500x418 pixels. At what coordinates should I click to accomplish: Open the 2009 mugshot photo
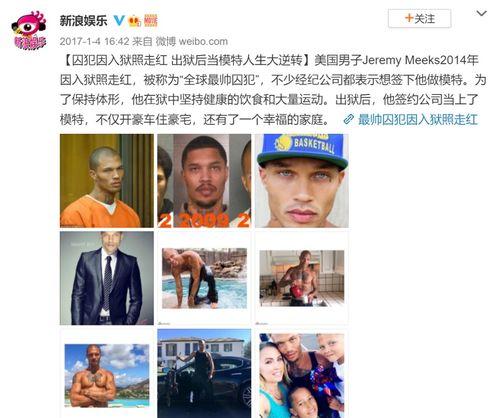click(204, 181)
